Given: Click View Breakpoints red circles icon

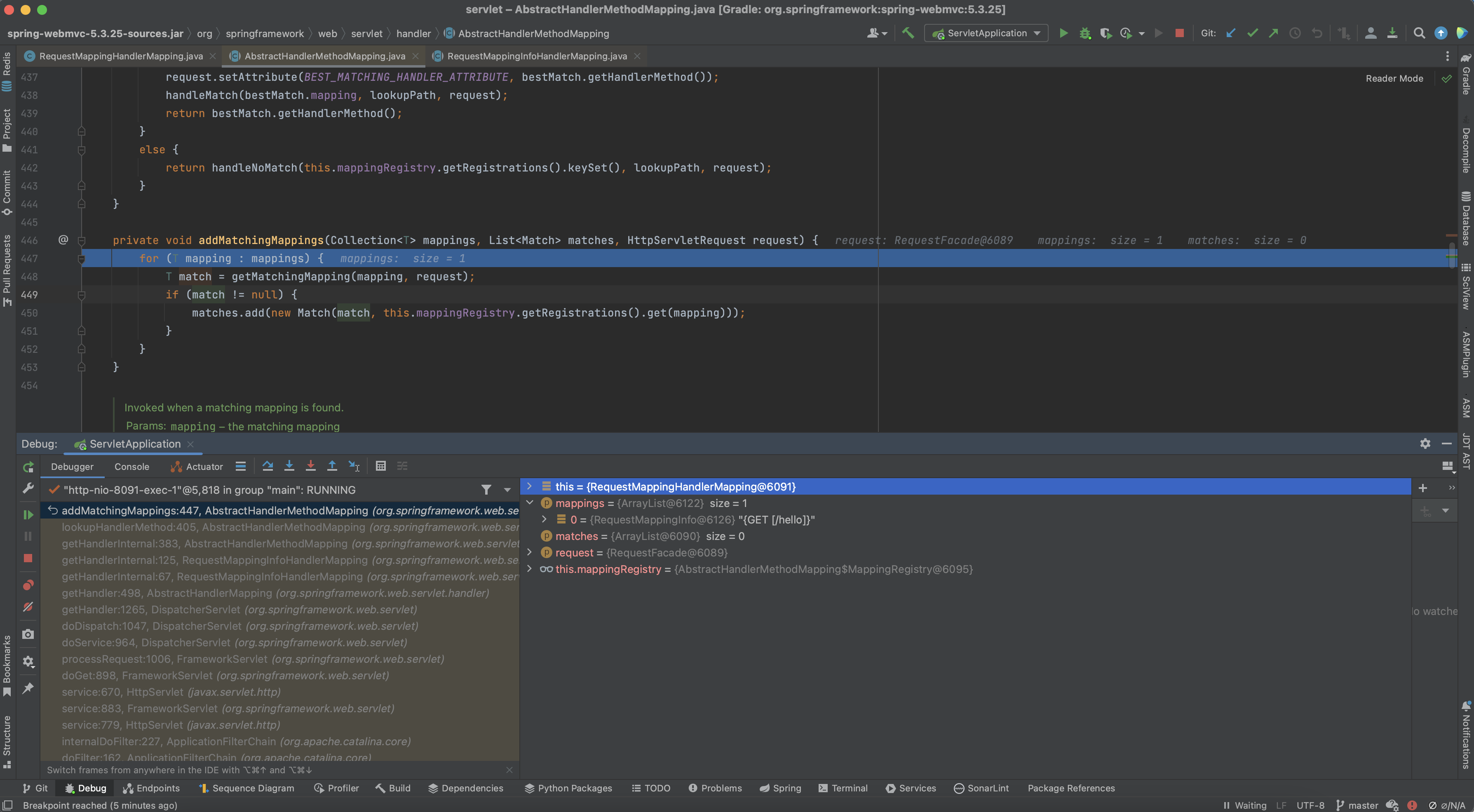Looking at the screenshot, I should point(28,585).
